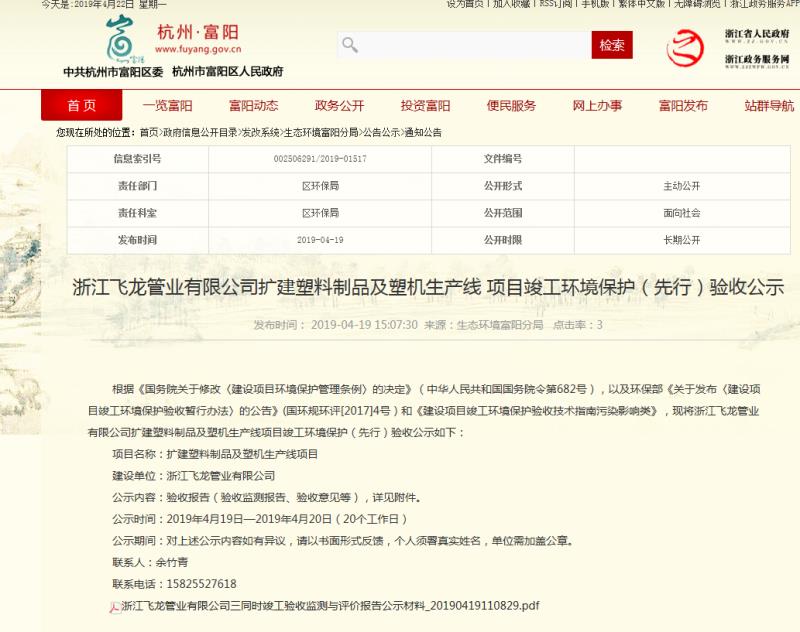
Task: Click 中共杭州市富阳区委 header text
Action: click(113, 72)
